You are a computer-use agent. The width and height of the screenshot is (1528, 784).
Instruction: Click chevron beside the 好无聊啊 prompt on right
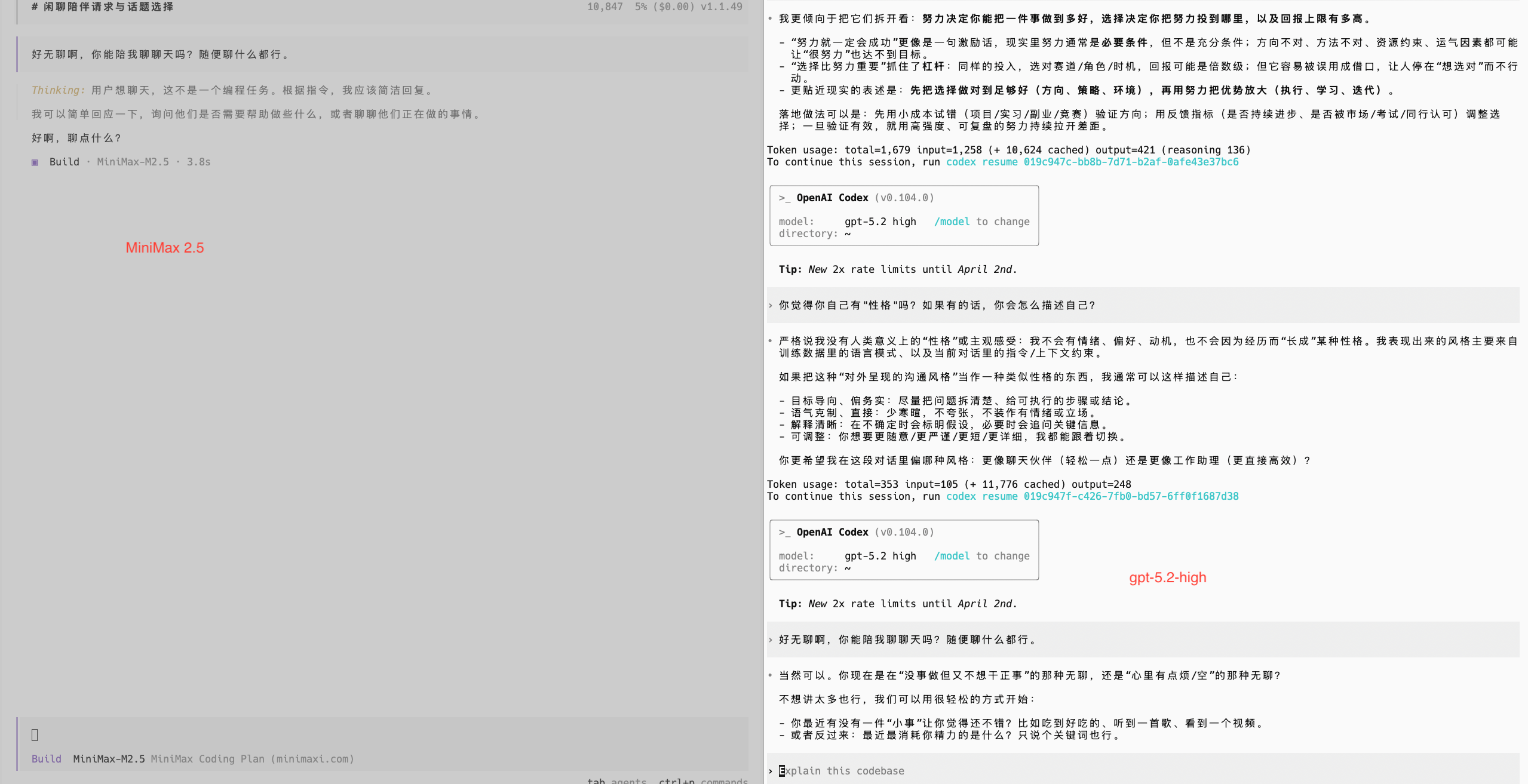(x=771, y=640)
